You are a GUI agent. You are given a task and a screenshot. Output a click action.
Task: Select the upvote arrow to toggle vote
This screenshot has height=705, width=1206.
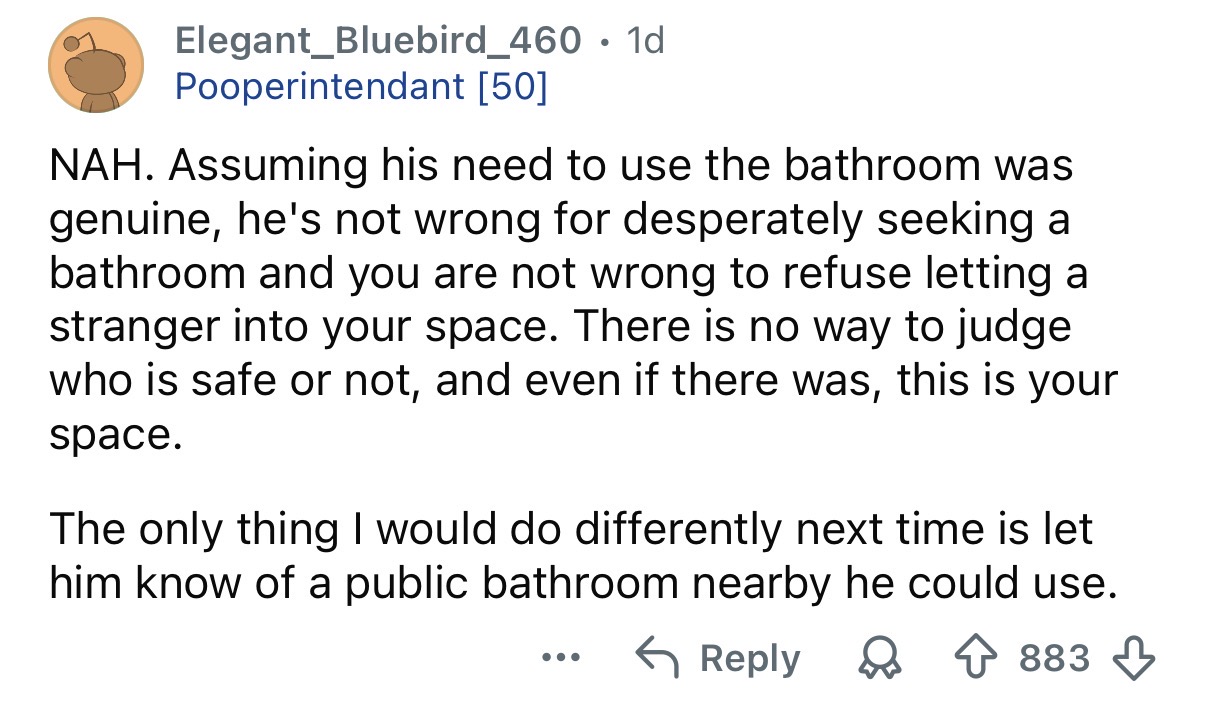[x=976, y=655]
